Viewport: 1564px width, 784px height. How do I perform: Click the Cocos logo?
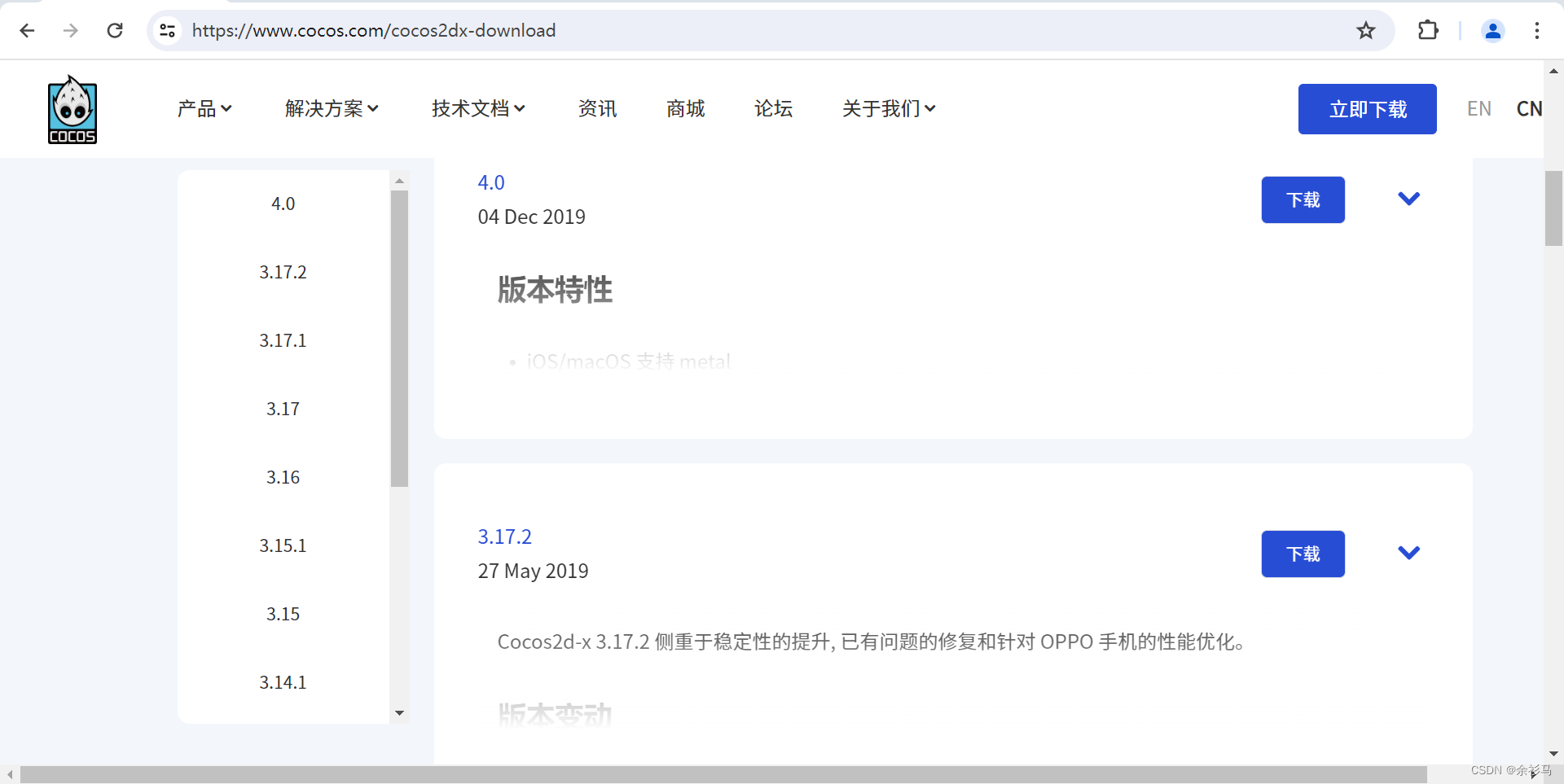72,109
